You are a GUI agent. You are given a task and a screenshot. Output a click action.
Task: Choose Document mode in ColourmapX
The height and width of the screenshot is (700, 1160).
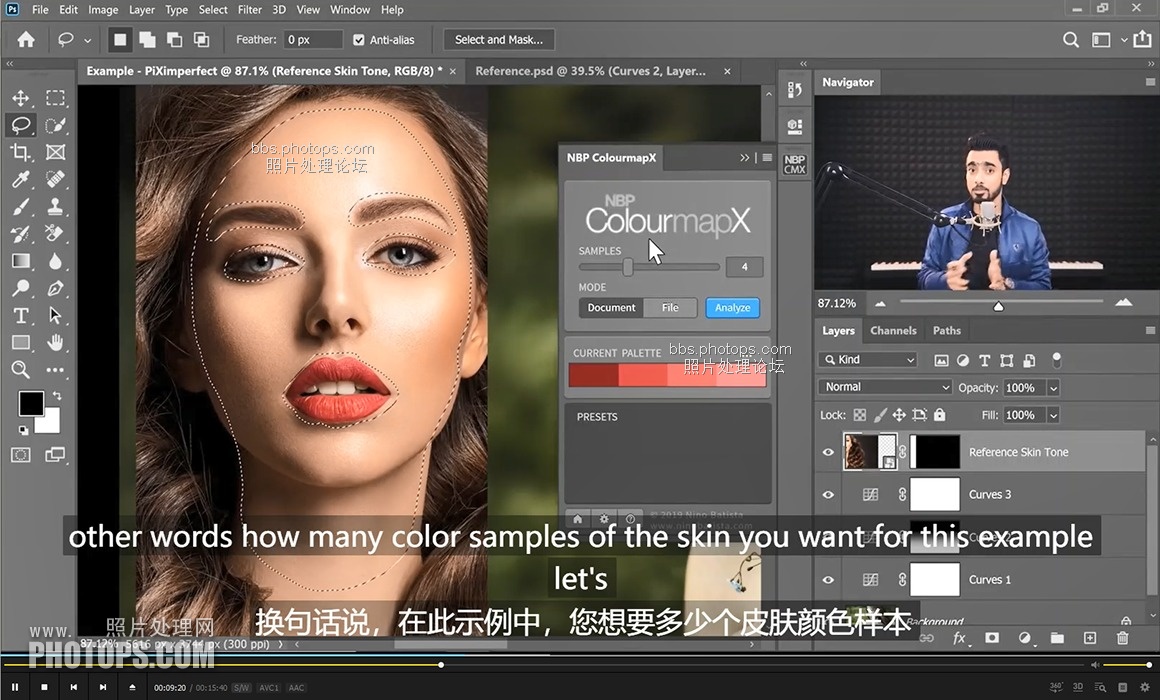click(611, 308)
